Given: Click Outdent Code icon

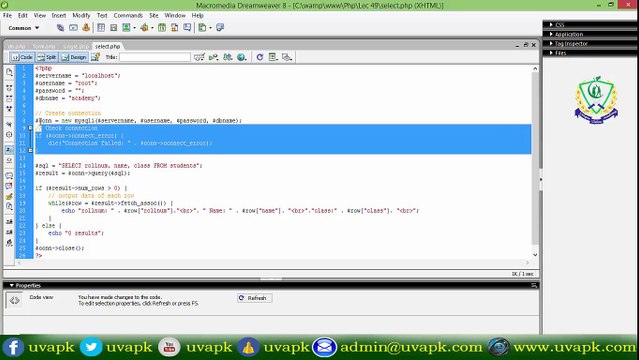Looking at the screenshot, I should 9,232.
